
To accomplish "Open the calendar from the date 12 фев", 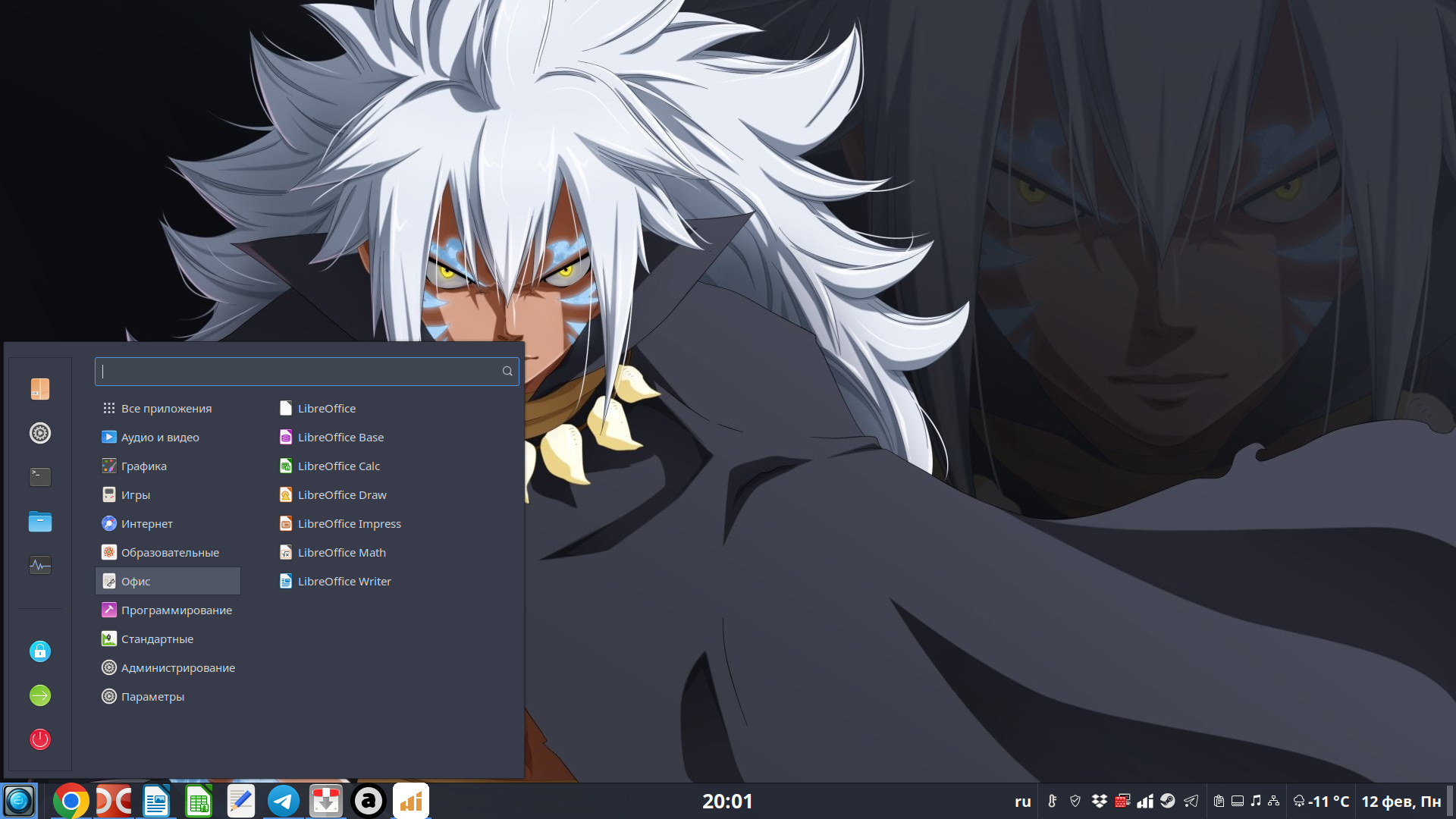I will pyautogui.click(x=1401, y=802).
